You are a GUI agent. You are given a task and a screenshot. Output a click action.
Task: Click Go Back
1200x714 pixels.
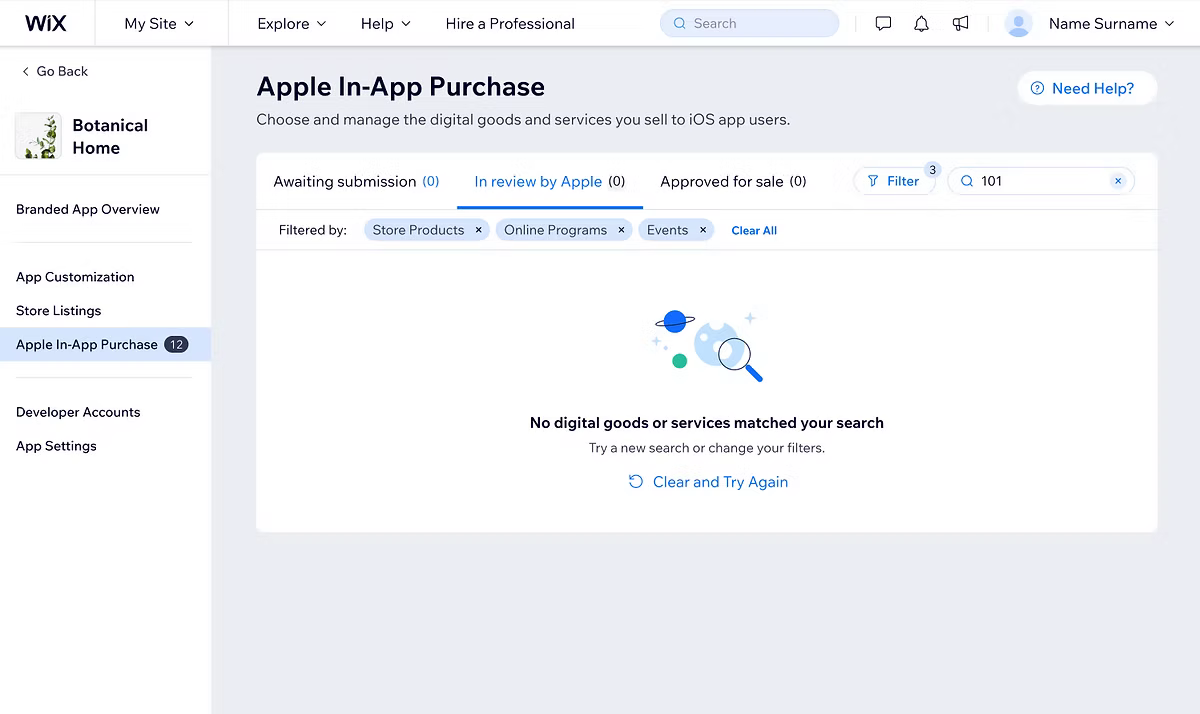pyautogui.click(x=54, y=71)
